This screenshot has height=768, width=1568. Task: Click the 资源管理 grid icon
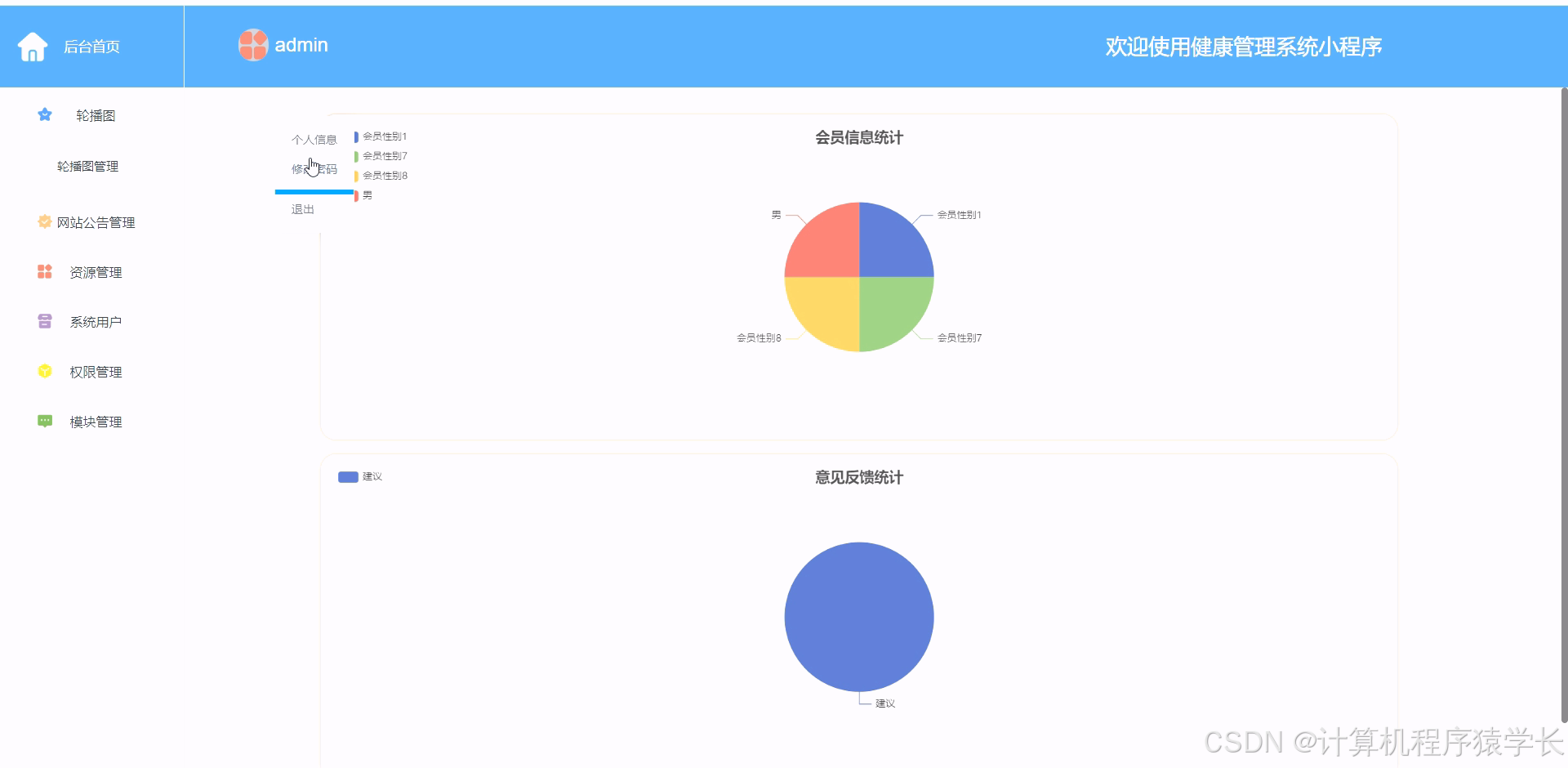click(45, 271)
